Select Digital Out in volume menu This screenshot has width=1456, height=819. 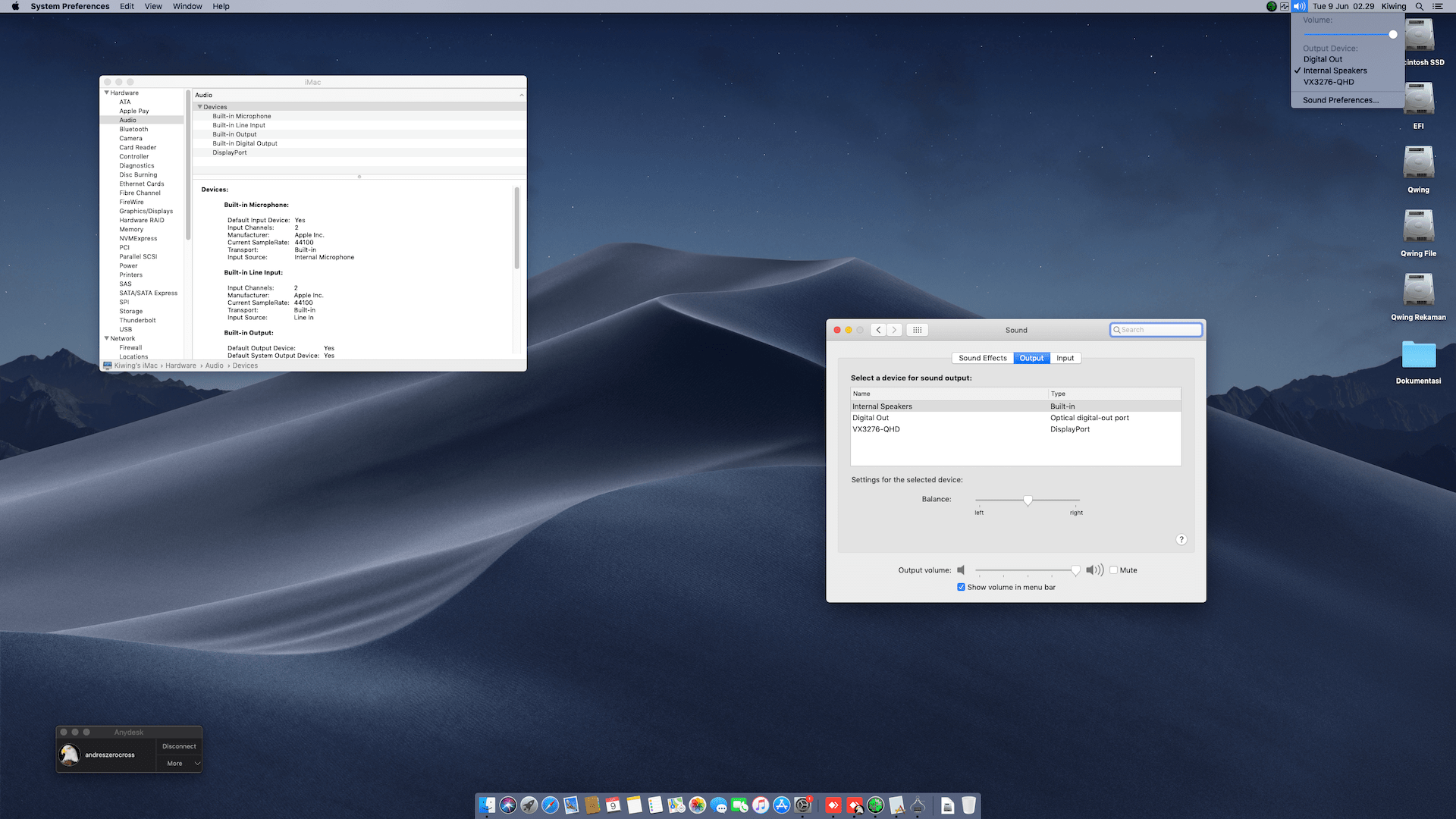1323,59
